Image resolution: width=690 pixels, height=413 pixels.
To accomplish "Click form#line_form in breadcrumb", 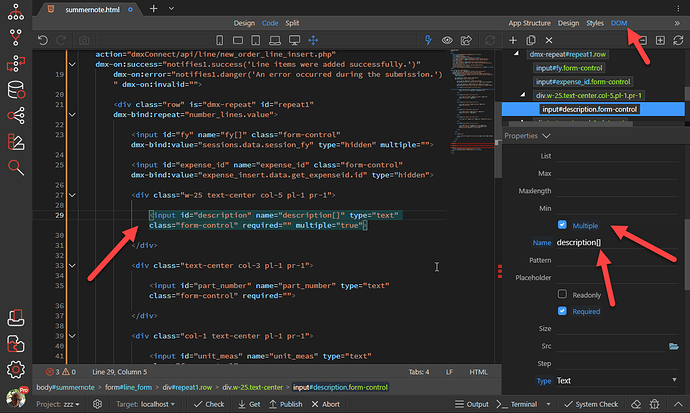I will point(128,387).
